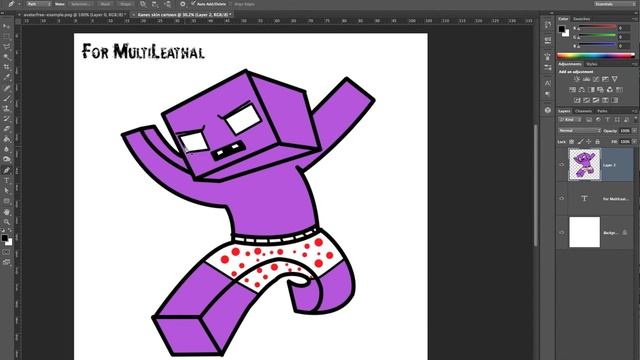Screen dimensions: 640x360
Task: Select the Eyedropper tool
Action: point(6,78)
